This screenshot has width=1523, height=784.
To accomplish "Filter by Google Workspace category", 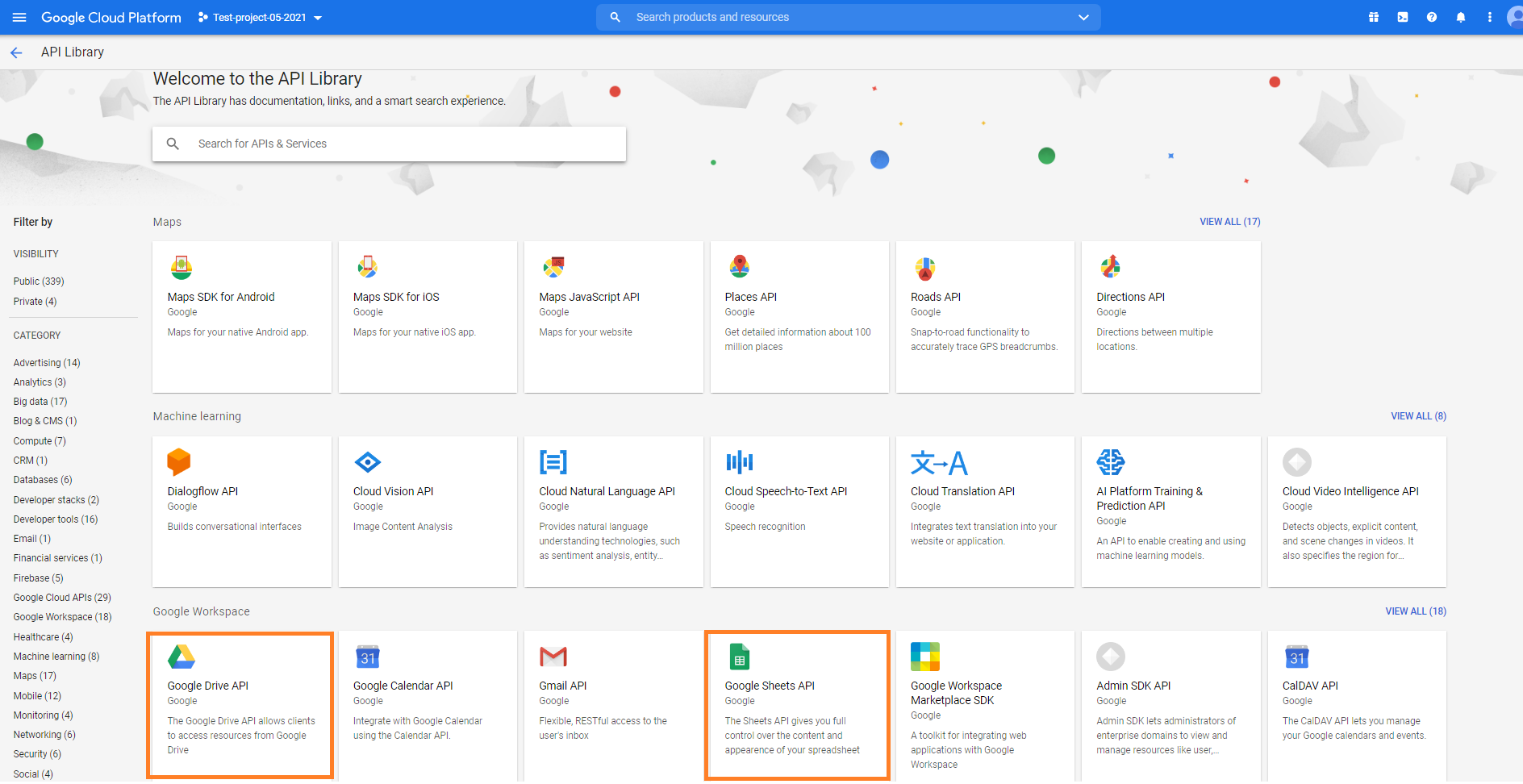I will 62,617.
